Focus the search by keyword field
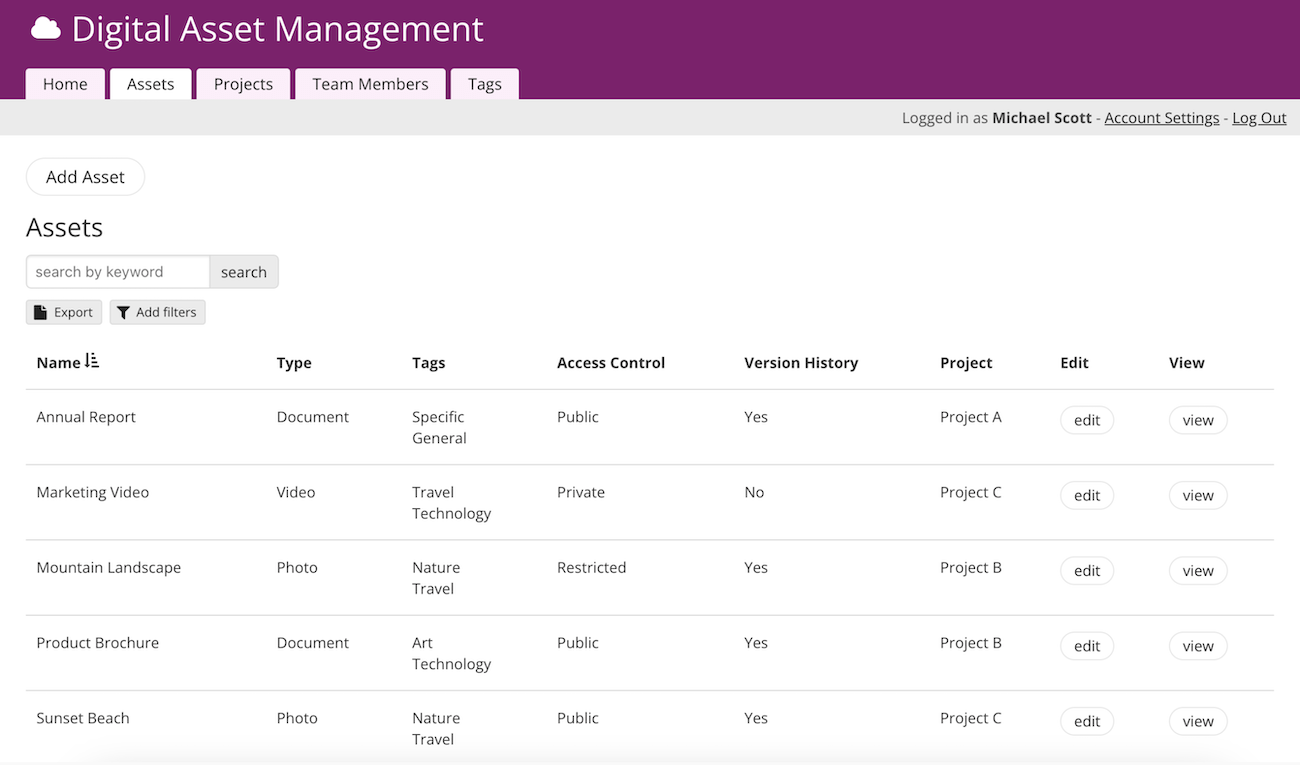 click(x=118, y=272)
